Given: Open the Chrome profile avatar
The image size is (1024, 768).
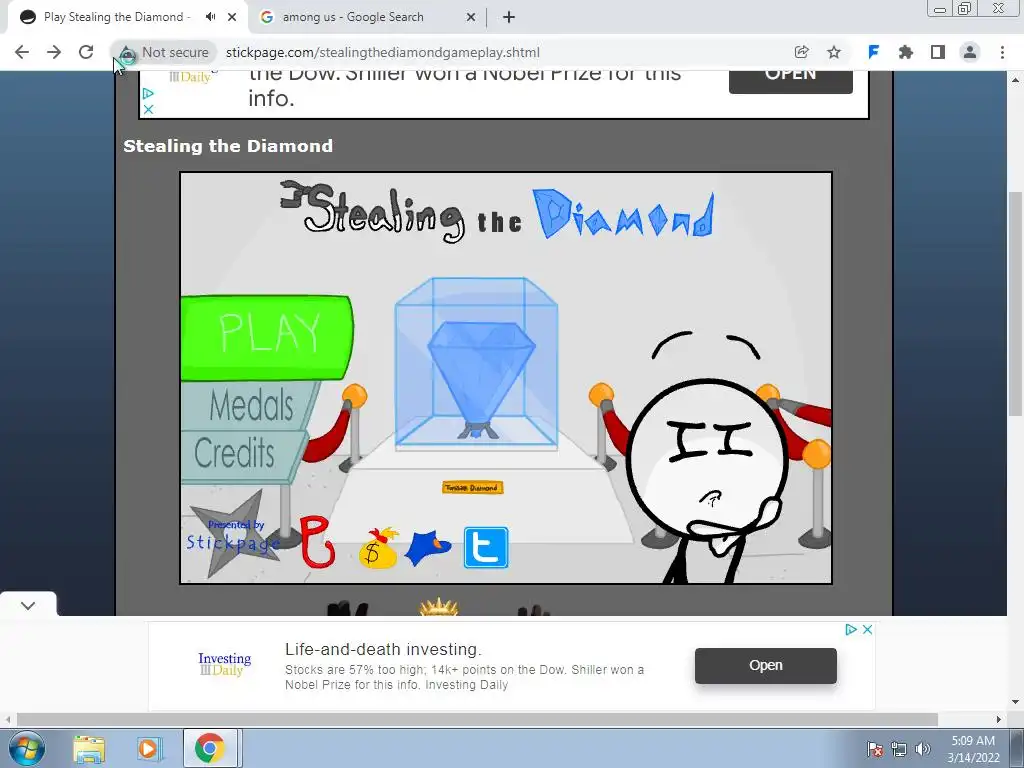Looking at the screenshot, I should coord(970,52).
